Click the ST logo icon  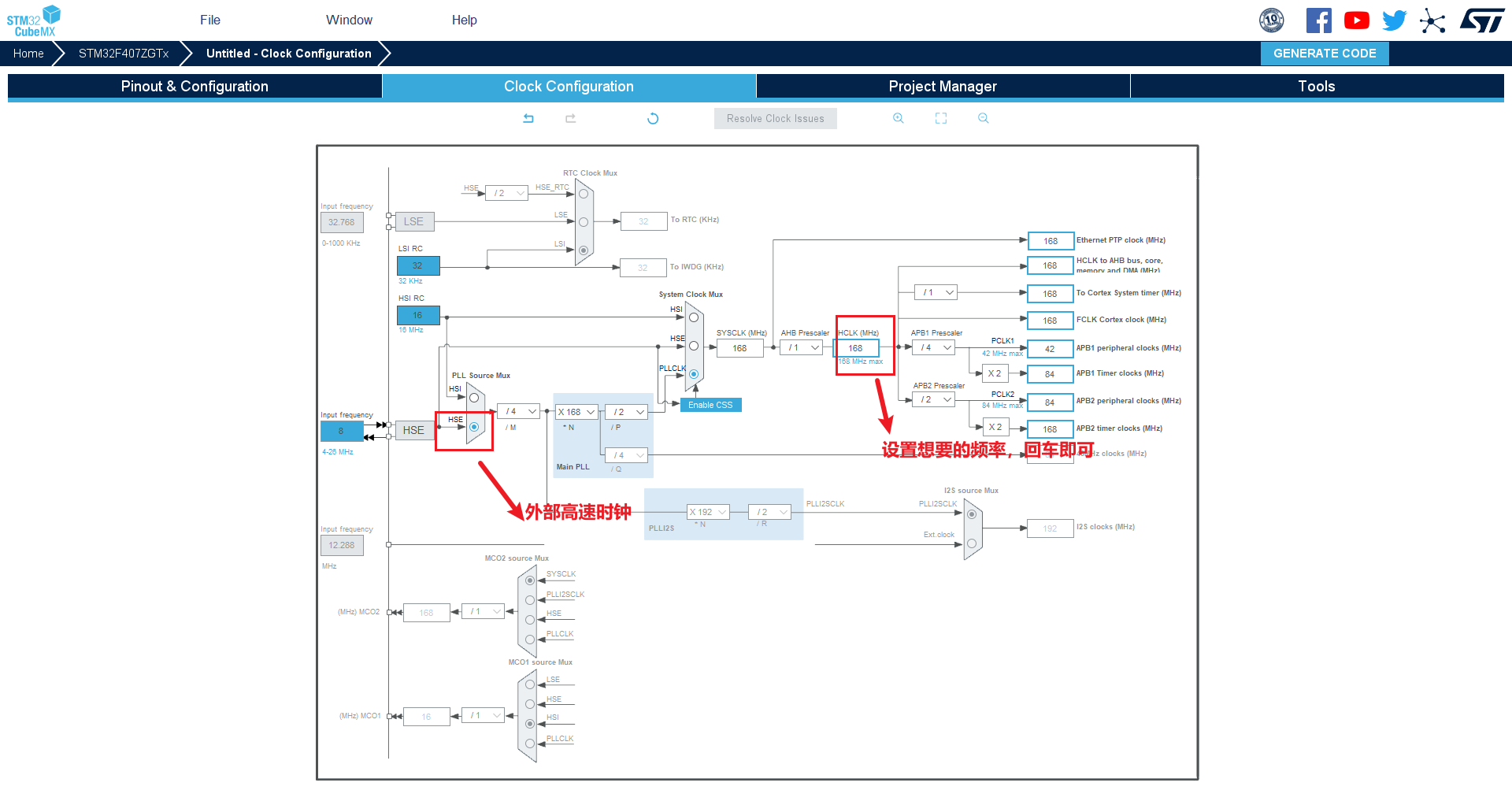click(x=1482, y=20)
